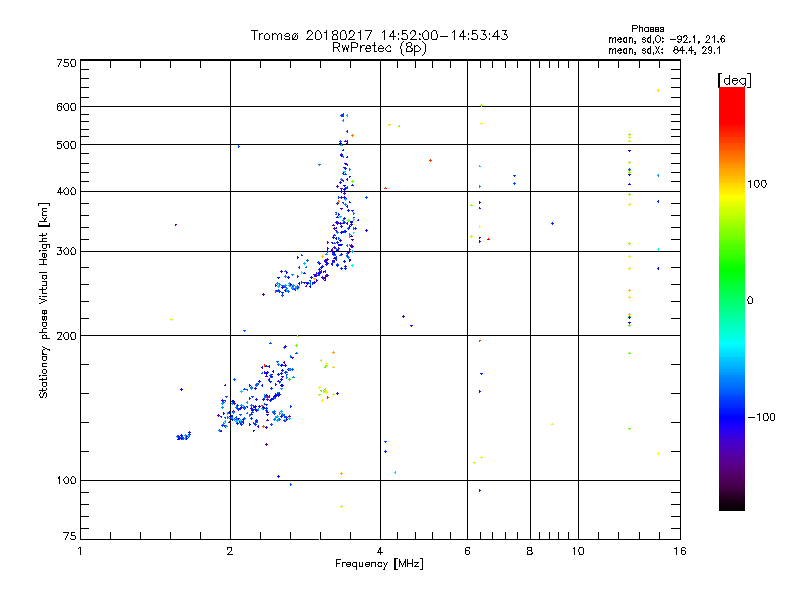The image size is (800, 600).
Task: Click the colorbar label '0'
Action: click(750, 301)
